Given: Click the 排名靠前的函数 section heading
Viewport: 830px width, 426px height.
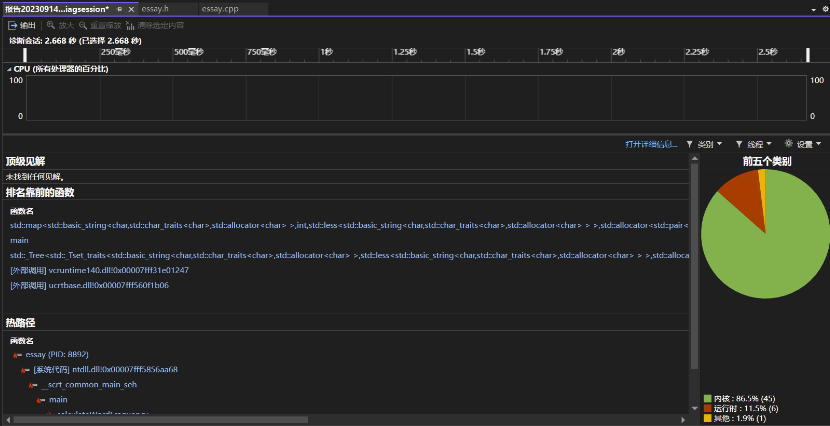Looking at the screenshot, I should 40,193.
